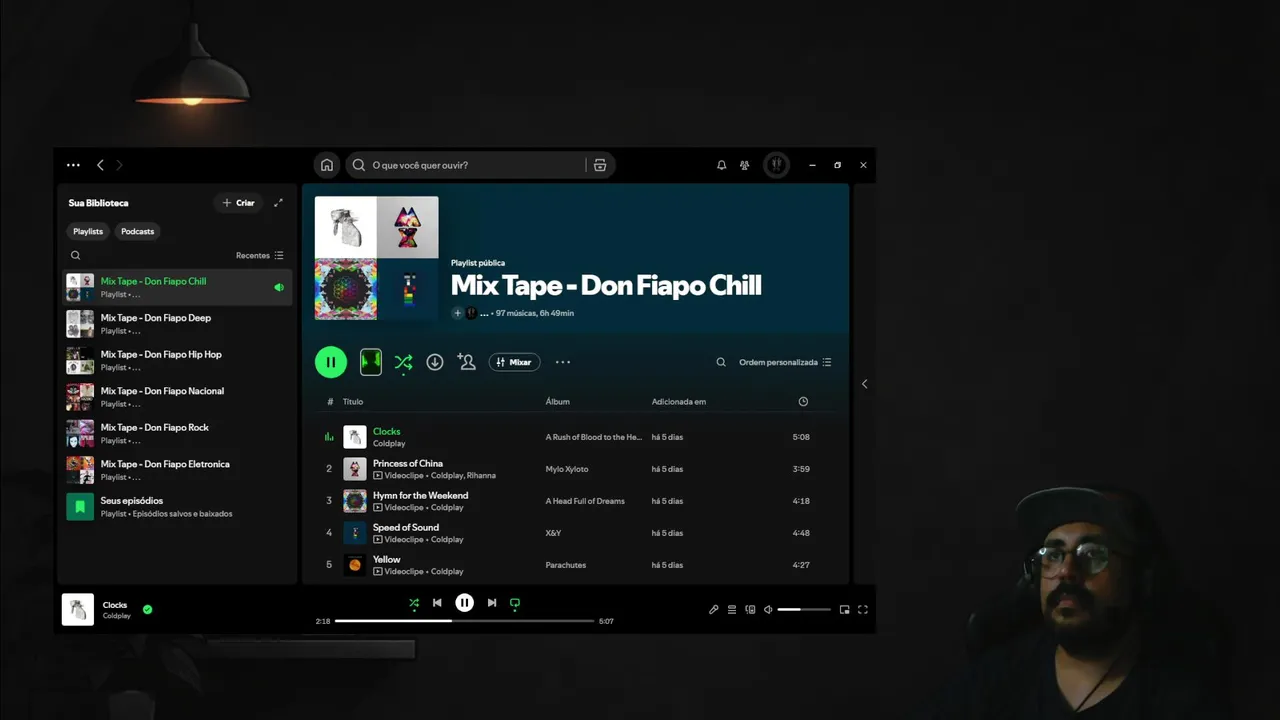Toggle repeat in the bottom player

click(515, 603)
